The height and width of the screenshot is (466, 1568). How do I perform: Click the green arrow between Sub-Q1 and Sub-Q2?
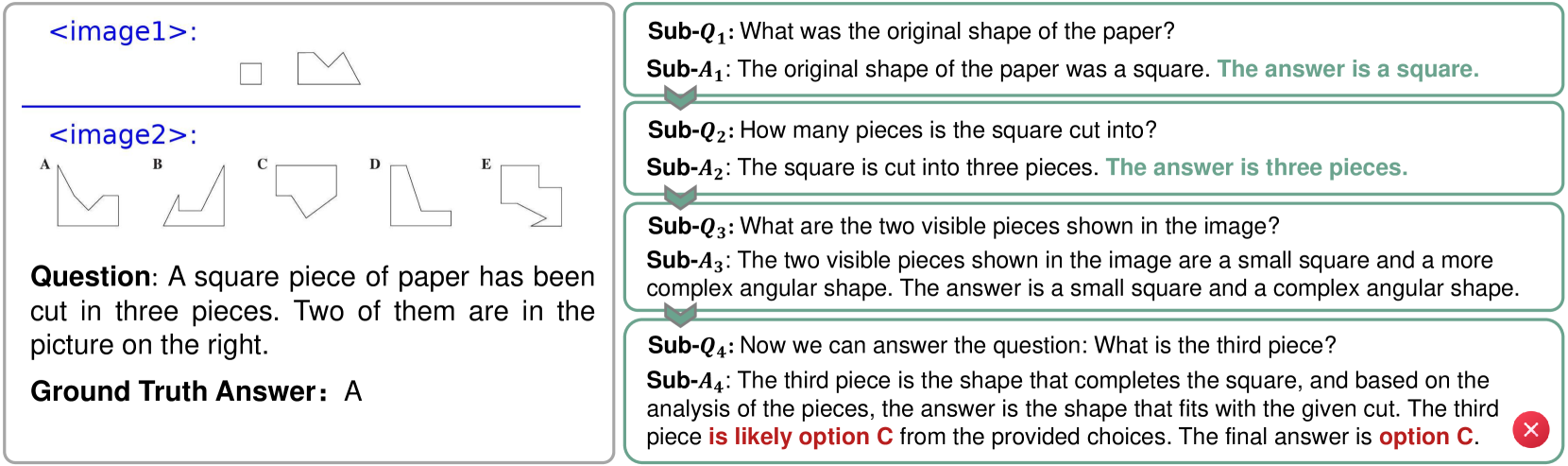tap(680, 97)
